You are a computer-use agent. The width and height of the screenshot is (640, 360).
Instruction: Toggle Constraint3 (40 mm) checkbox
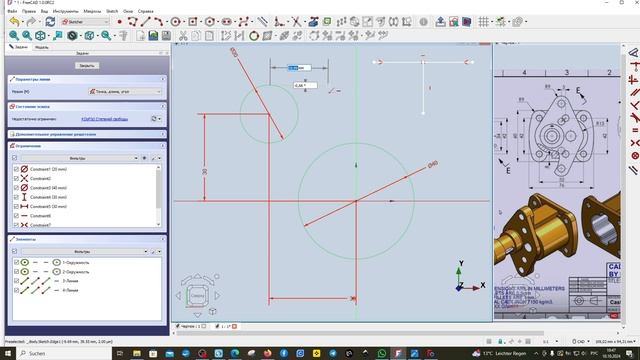pos(16,188)
